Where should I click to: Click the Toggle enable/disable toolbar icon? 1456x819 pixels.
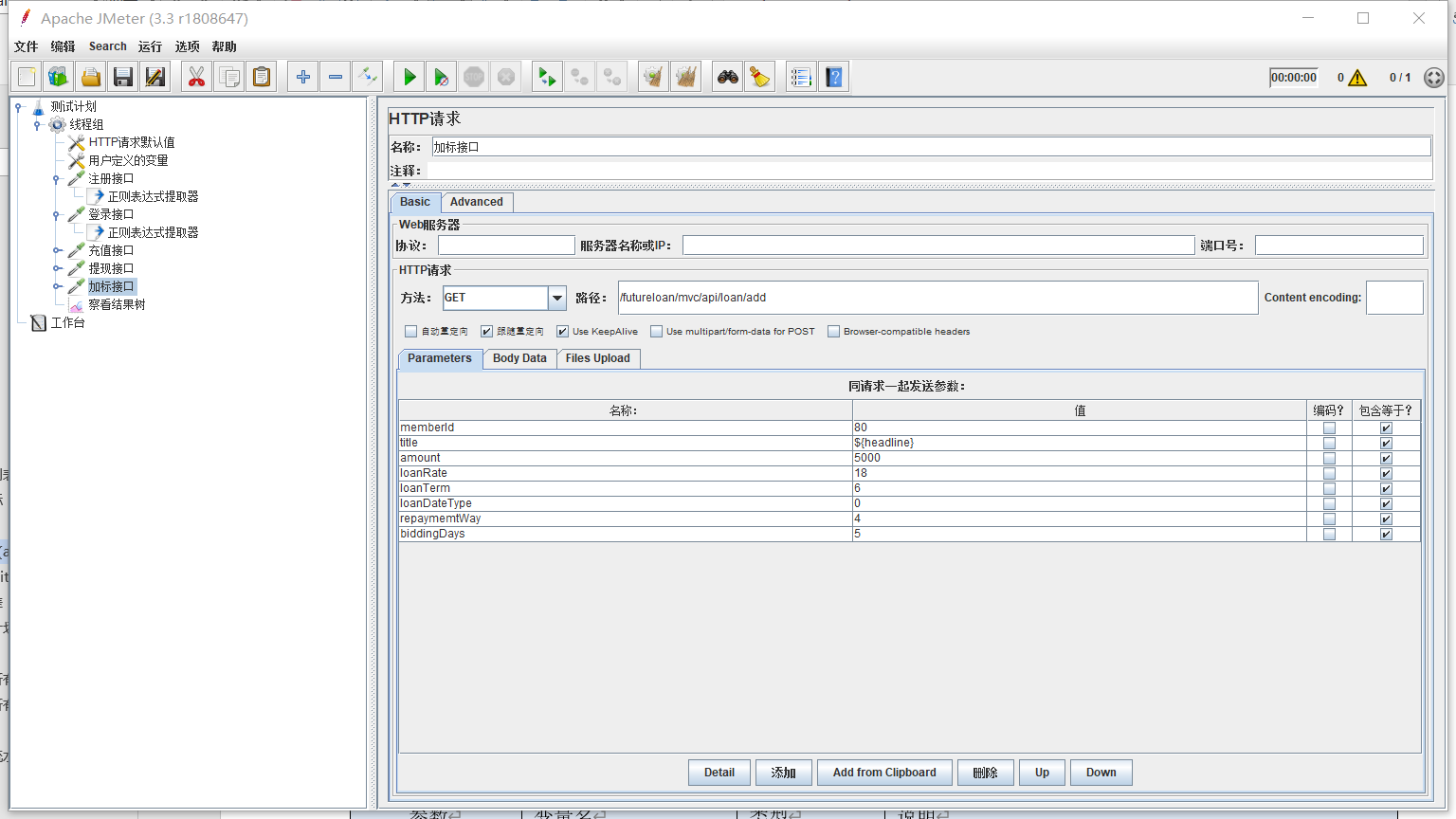pos(368,77)
